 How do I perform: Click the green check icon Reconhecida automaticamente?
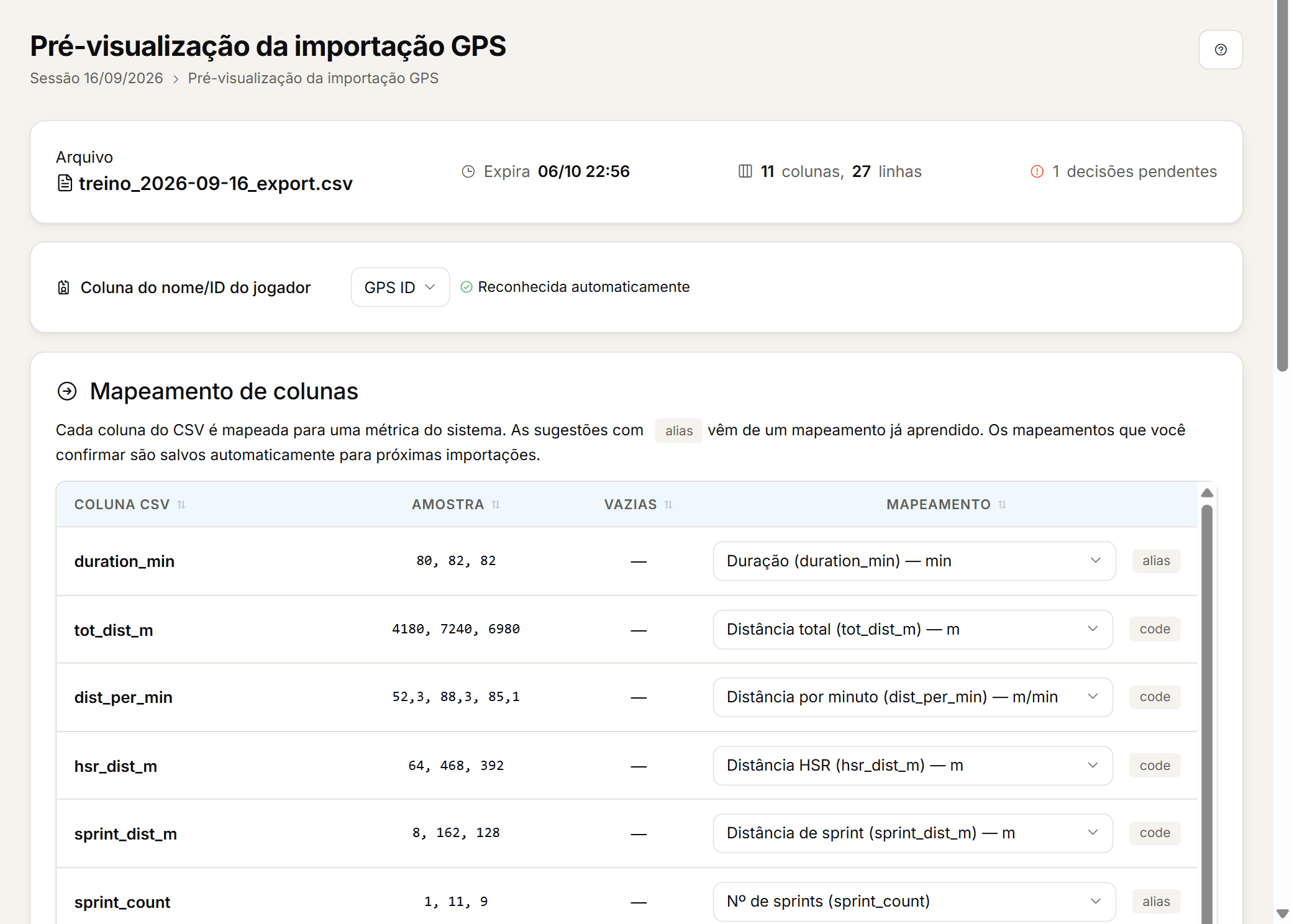click(466, 287)
